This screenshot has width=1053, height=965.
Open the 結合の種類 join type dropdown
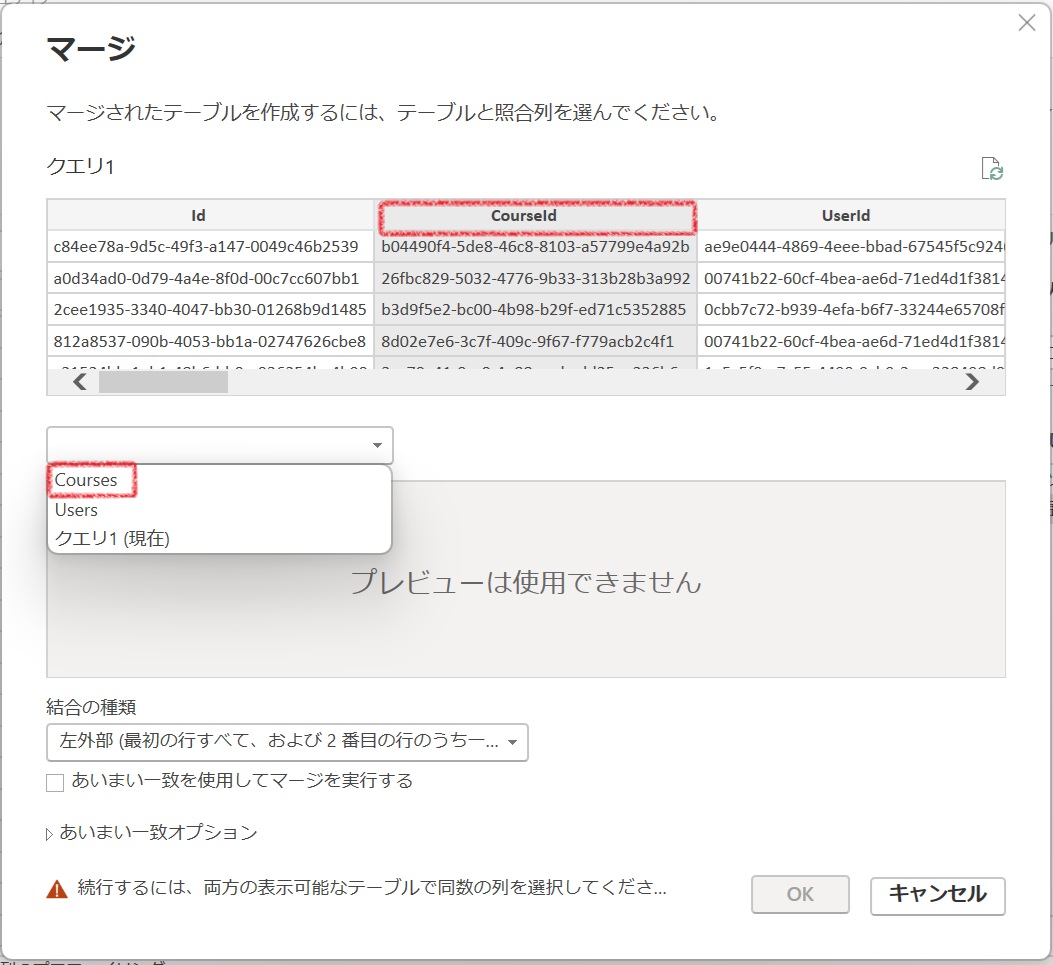tap(512, 742)
